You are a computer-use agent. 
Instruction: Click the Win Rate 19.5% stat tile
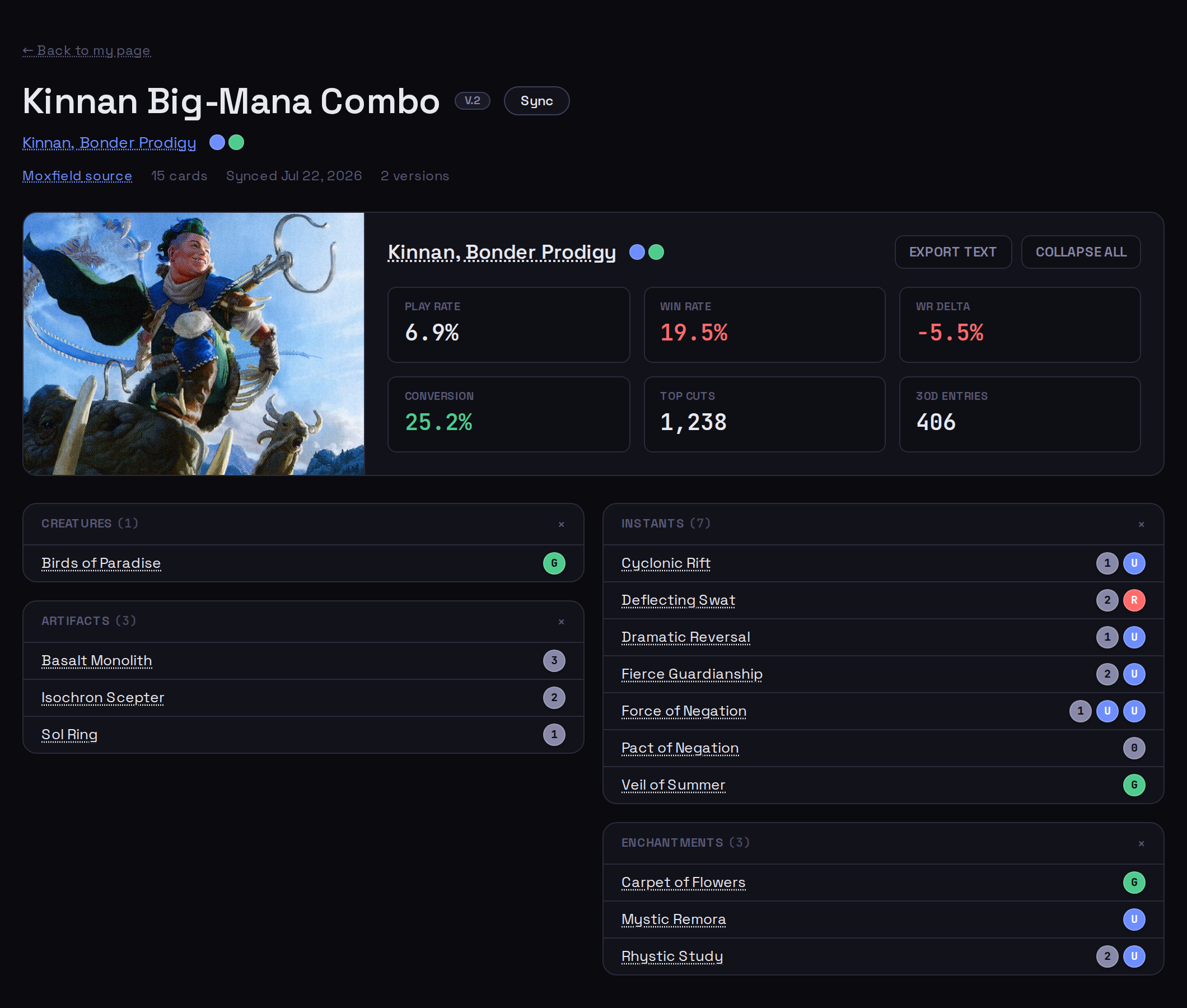click(764, 325)
